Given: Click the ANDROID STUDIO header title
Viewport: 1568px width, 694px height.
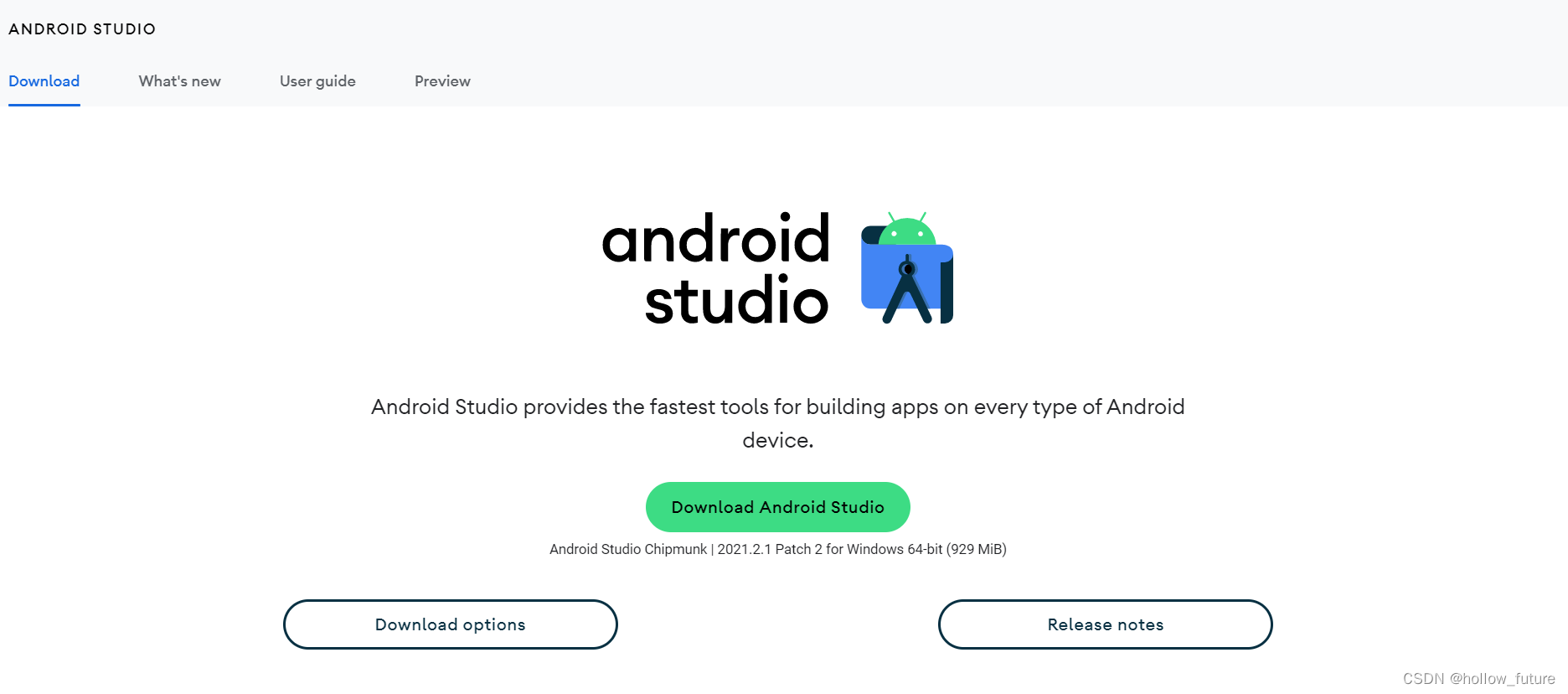Looking at the screenshot, I should click(x=82, y=29).
